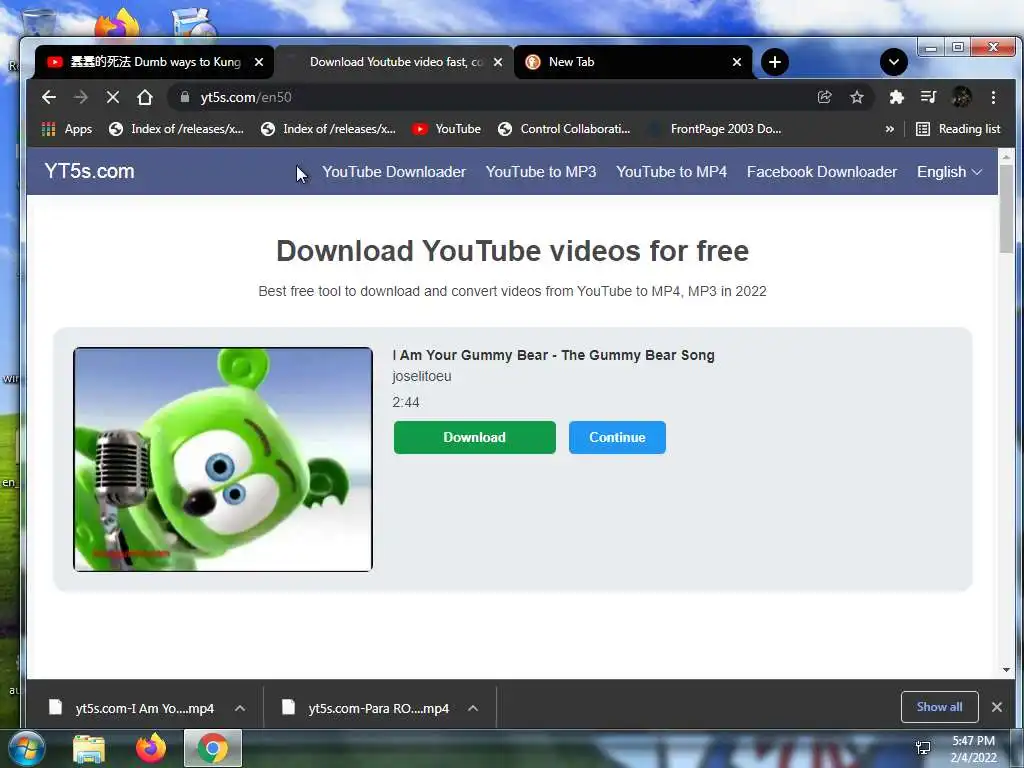The height and width of the screenshot is (768, 1024).
Task: Open YouTube to MP3 menu item
Action: tap(541, 172)
